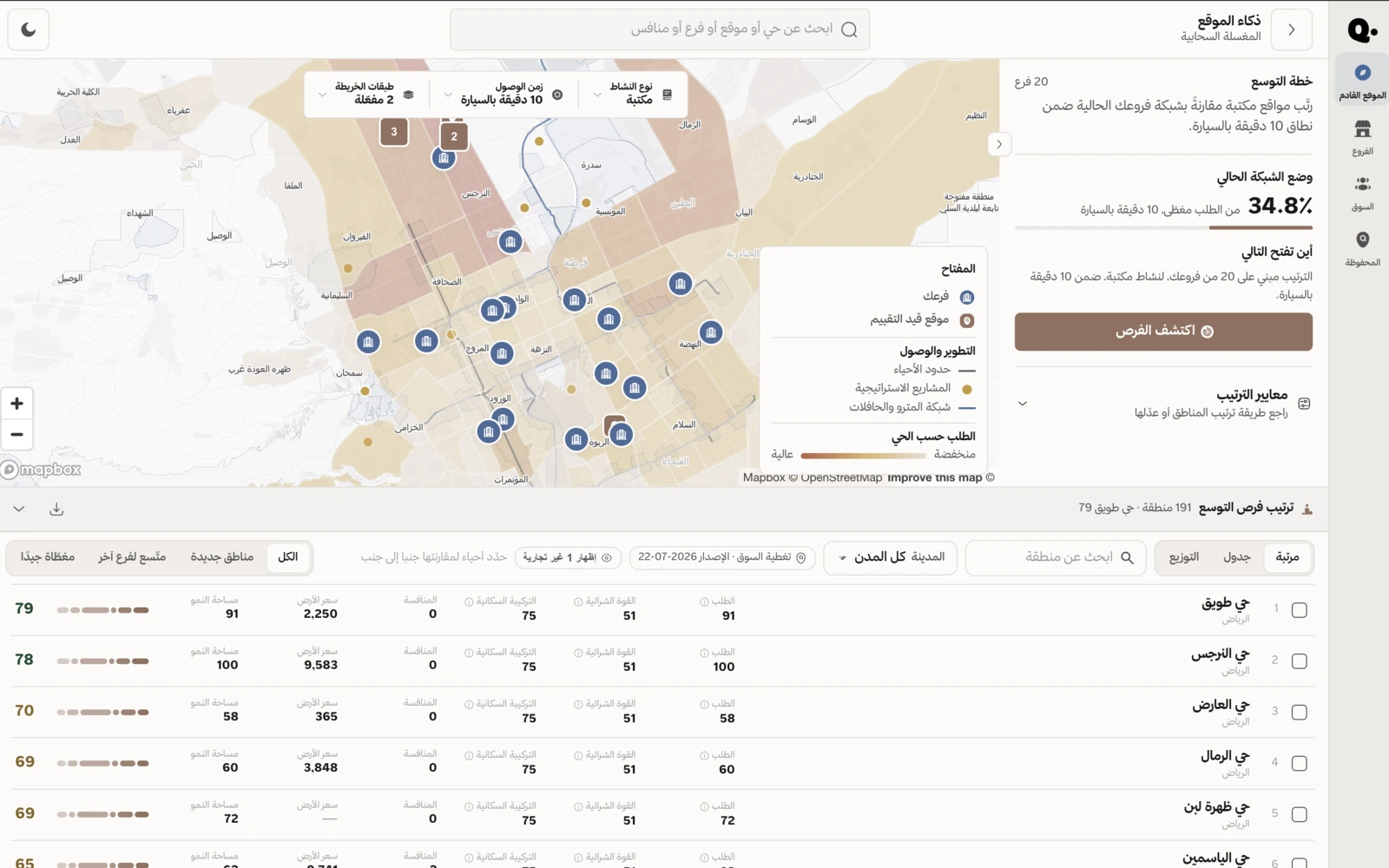The width and height of the screenshot is (1389, 868).
Task: Open زمن الوصول 10 دقيقة dropdown
Action: (x=503, y=94)
